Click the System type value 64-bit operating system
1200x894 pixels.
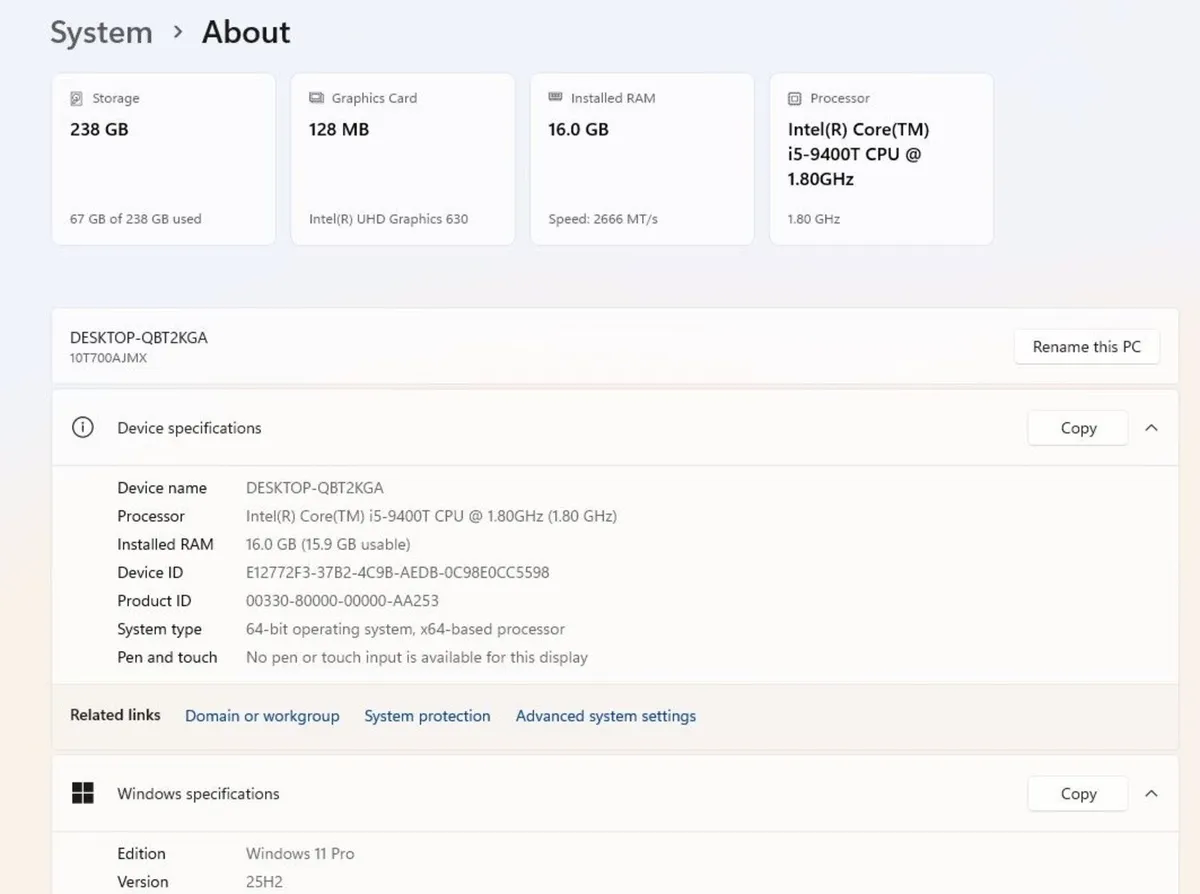point(405,629)
